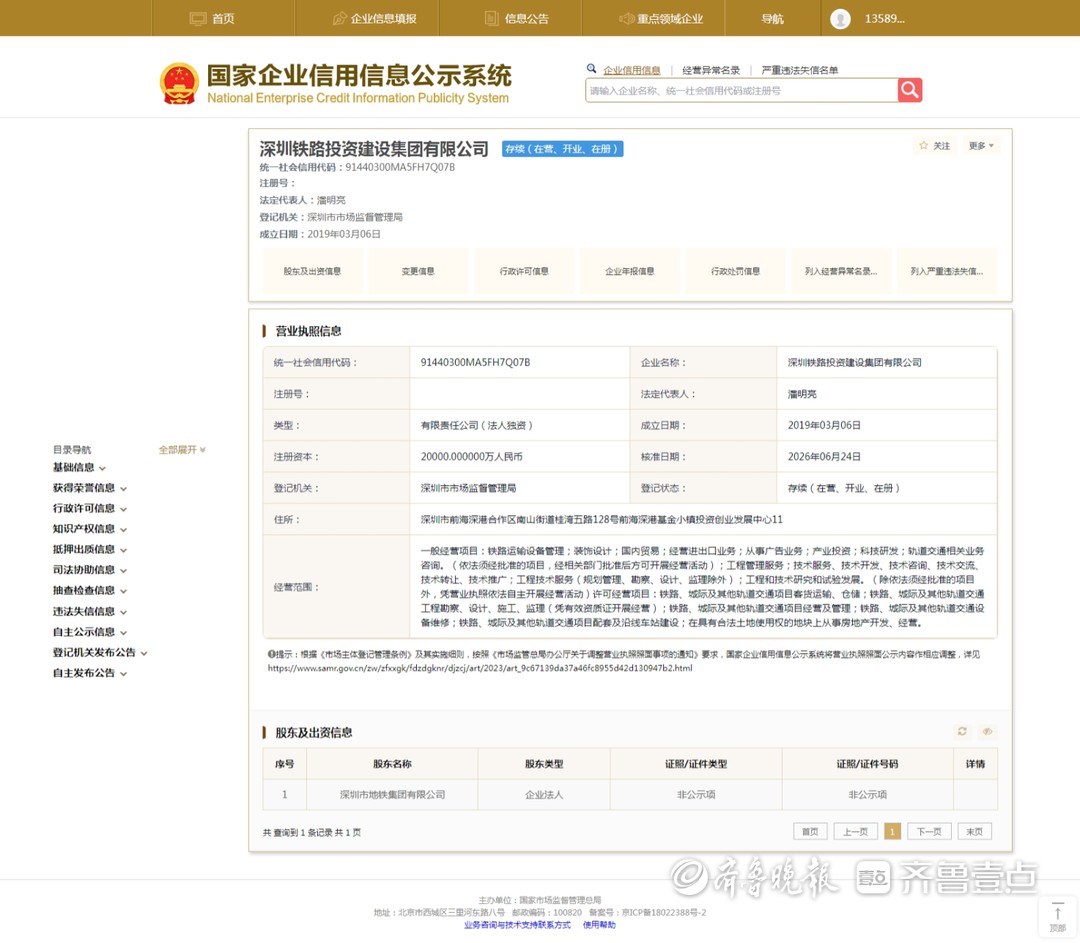Click pagination 末页 button
This screenshot has height=943, width=1080.
coord(975,831)
